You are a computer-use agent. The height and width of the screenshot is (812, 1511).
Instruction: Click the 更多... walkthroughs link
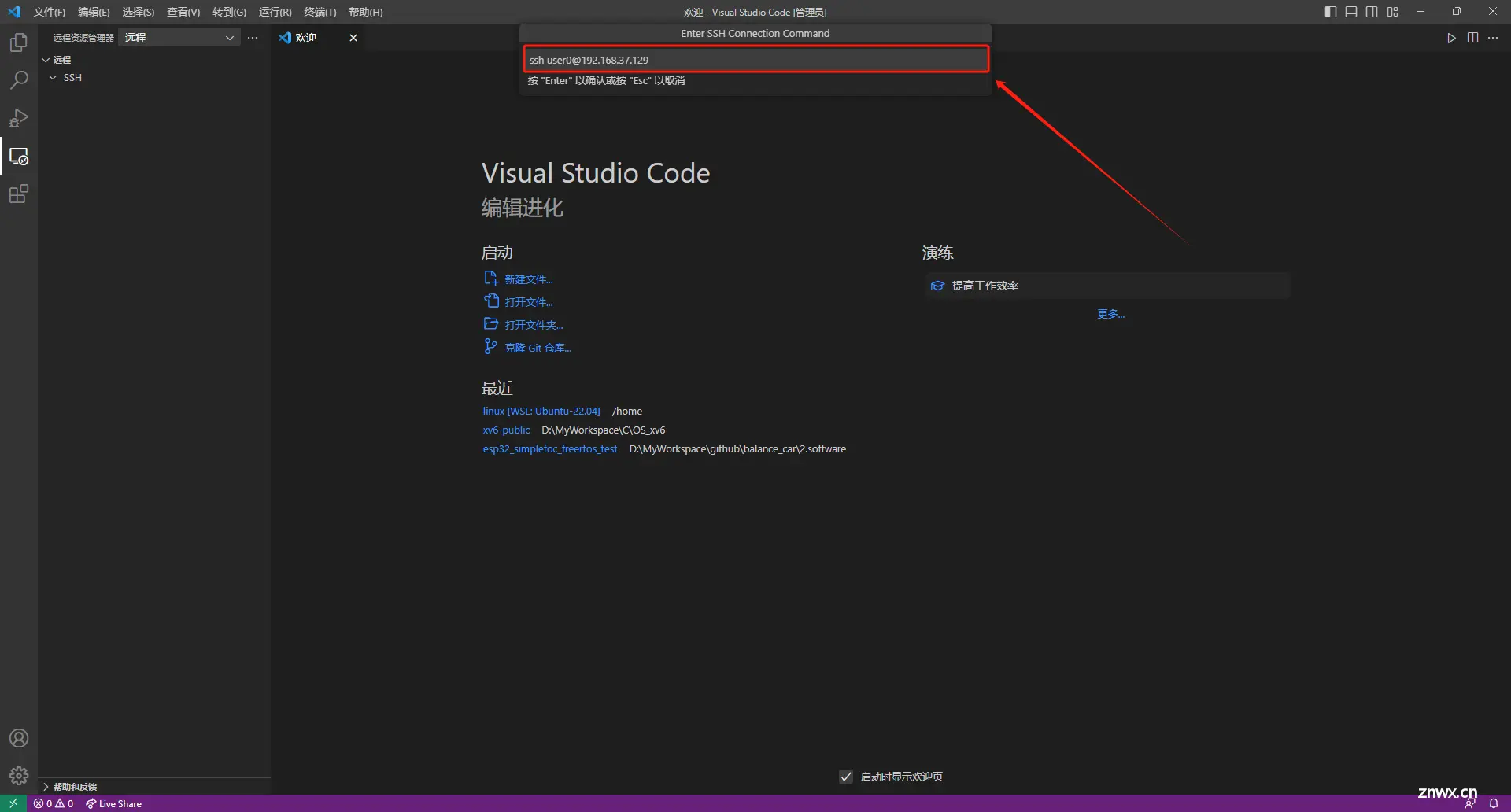click(x=1110, y=314)
